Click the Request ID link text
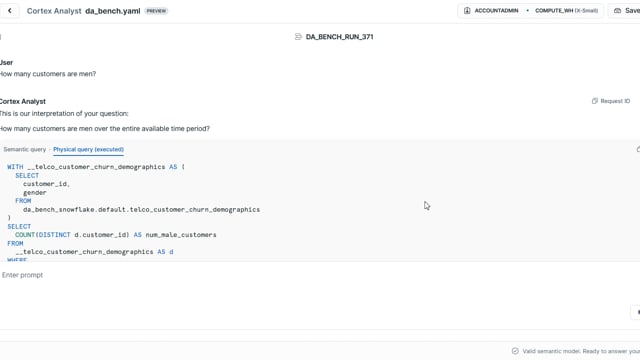640x360 pixels. click(x=615, y=101)
